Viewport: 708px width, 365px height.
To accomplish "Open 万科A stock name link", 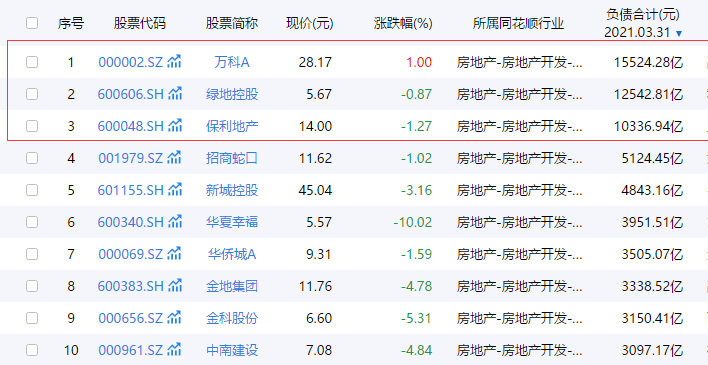I will coord(232,62).
